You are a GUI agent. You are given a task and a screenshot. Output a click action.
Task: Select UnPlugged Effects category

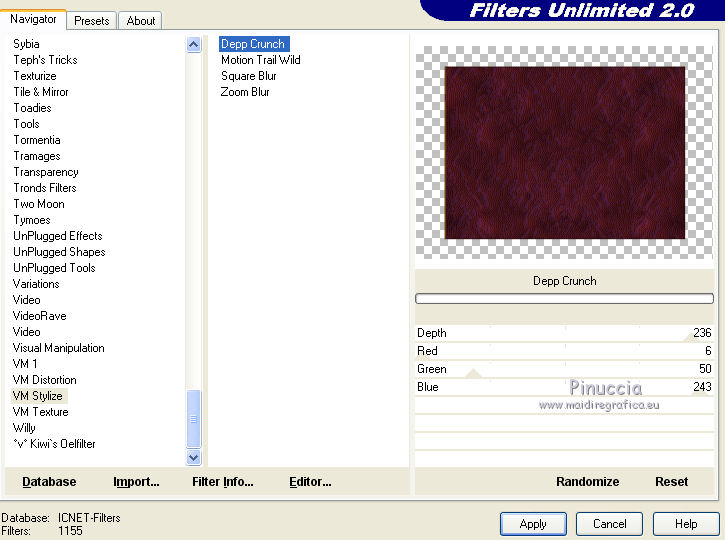pos(58,236)
